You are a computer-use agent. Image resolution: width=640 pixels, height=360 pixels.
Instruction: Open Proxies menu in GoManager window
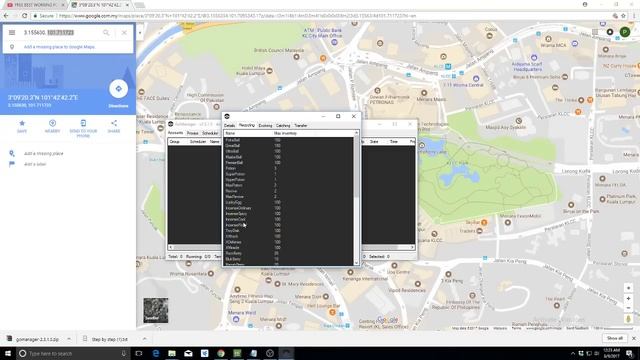(x=193, y=133)
